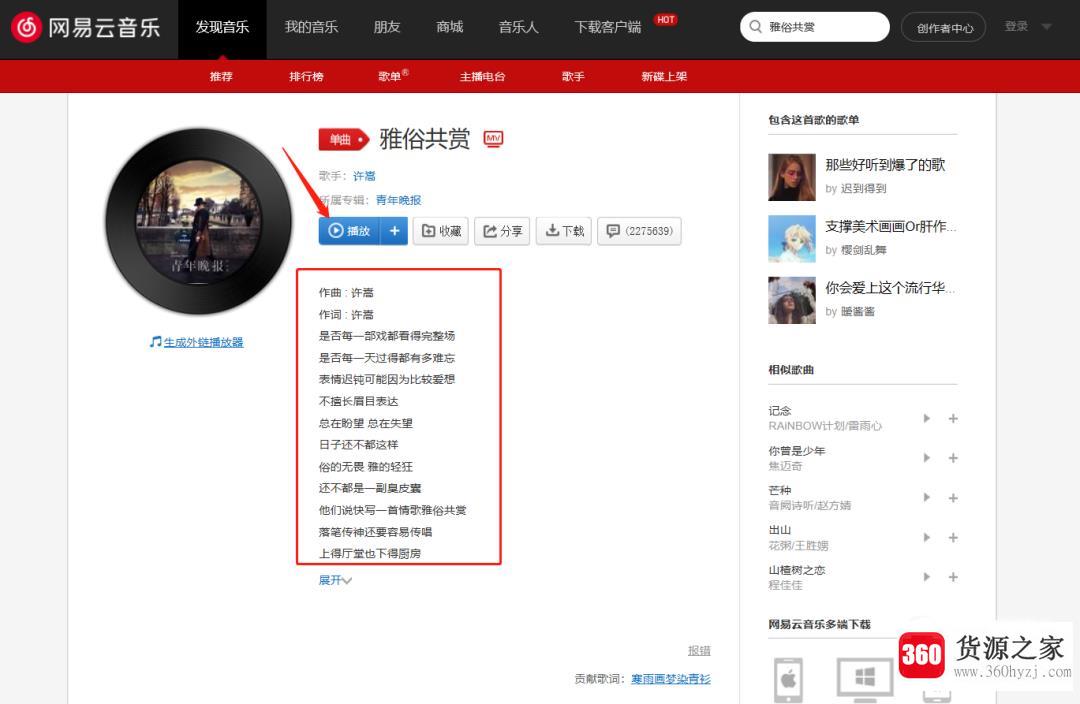This screenshot has width=1080, height=704.
Task: Add 芒种 to playlist
Action: 953,497
